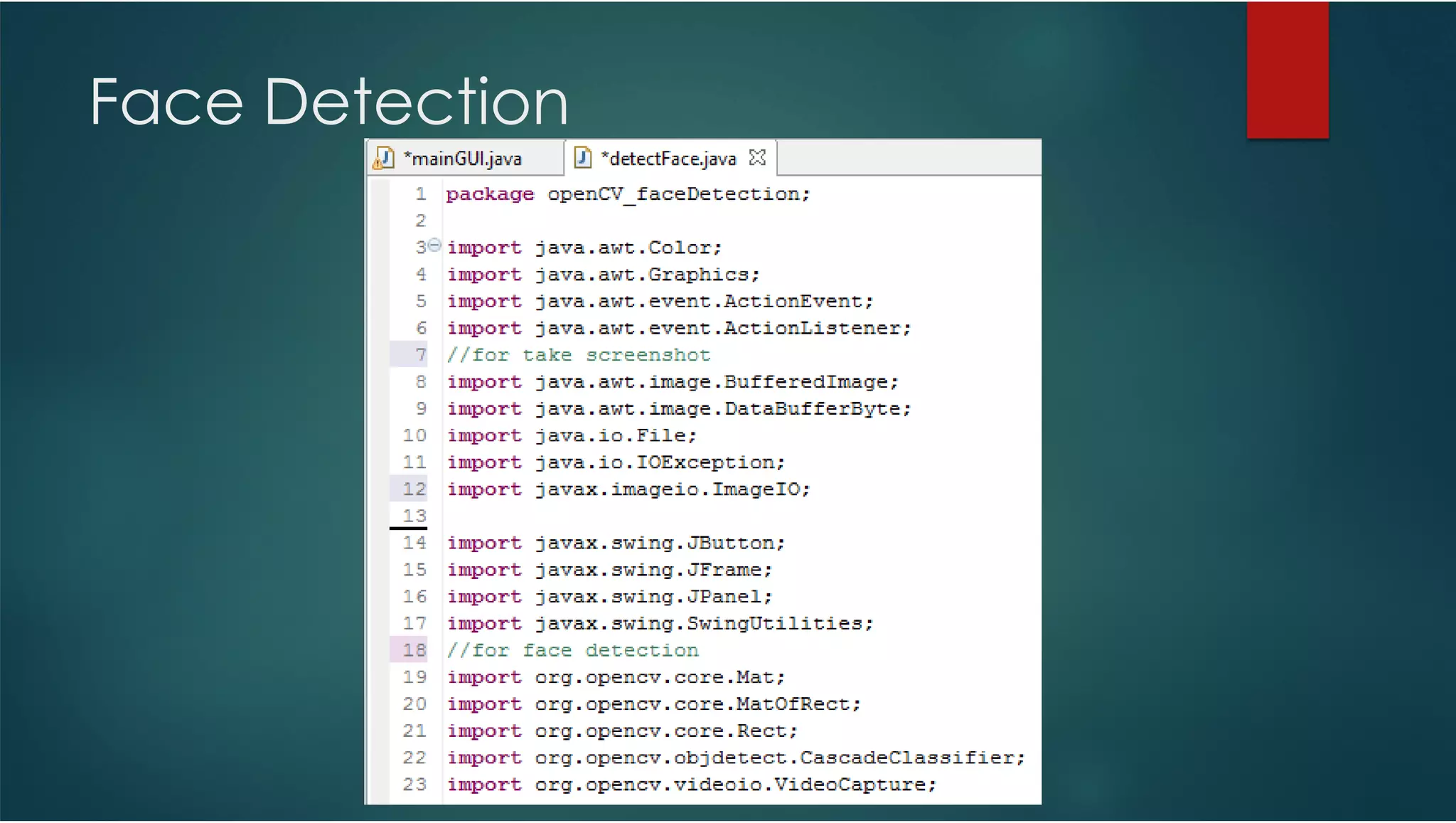Click the mainGUI.java file icon with warning
This screenshot has width=1456, height=823.
384,158
